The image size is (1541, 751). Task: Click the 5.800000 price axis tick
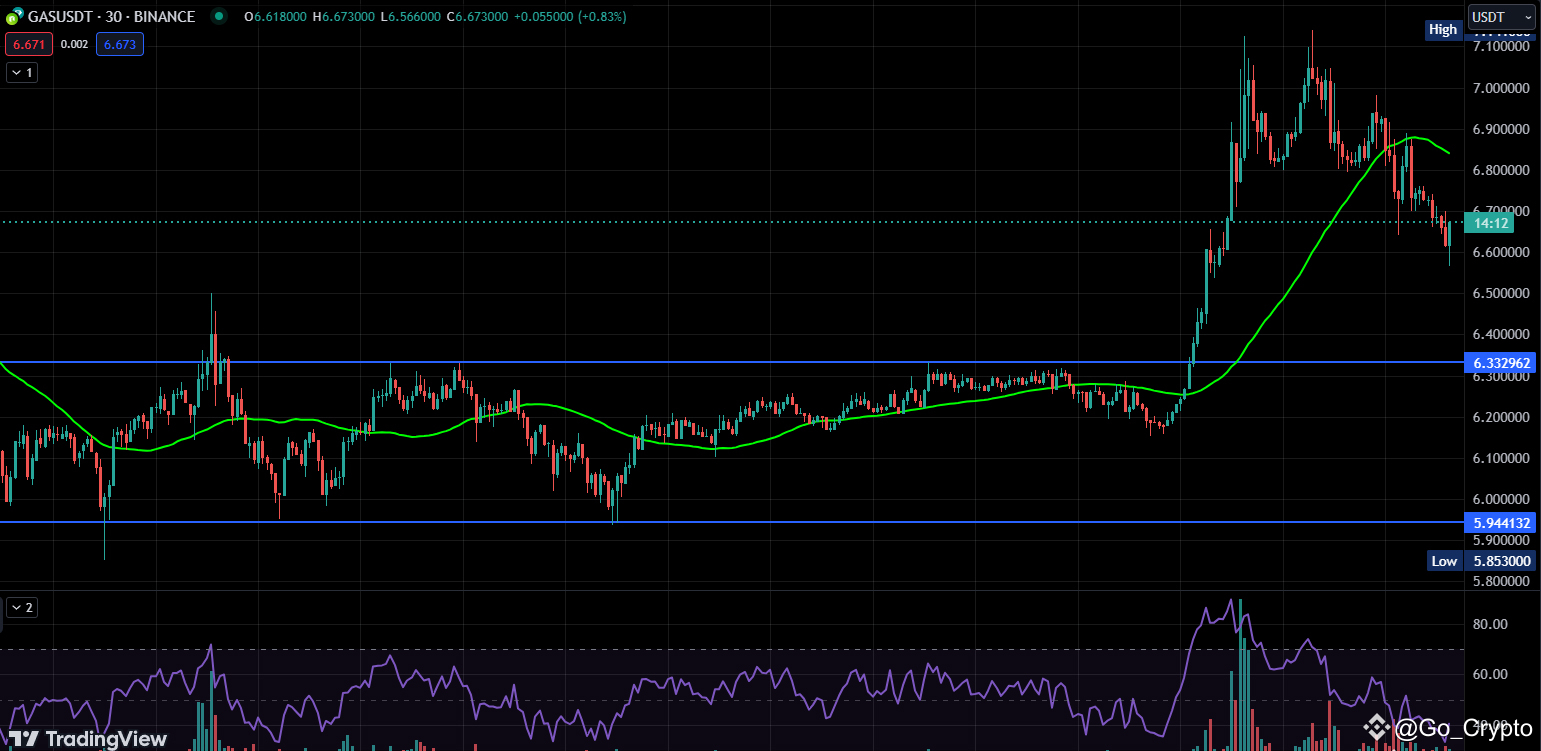[1501, 581]
